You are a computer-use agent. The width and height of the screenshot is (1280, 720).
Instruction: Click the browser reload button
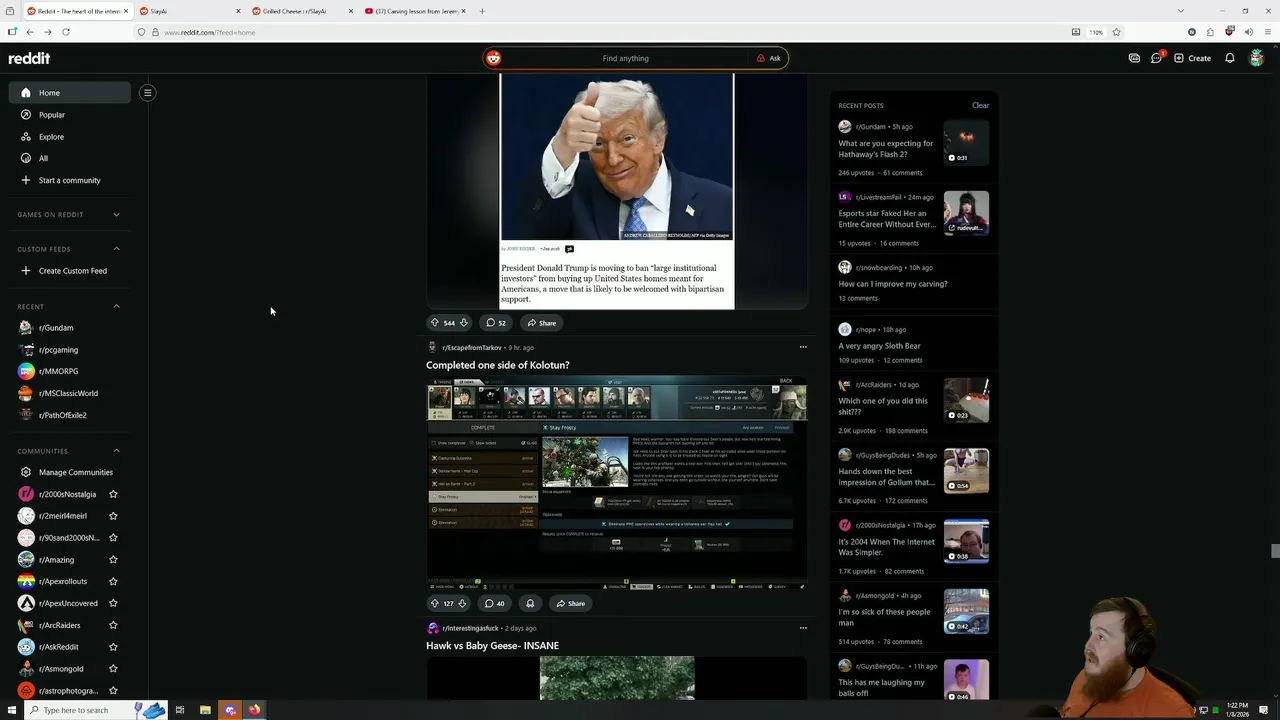pyautogui.click(x=66, y=32)
